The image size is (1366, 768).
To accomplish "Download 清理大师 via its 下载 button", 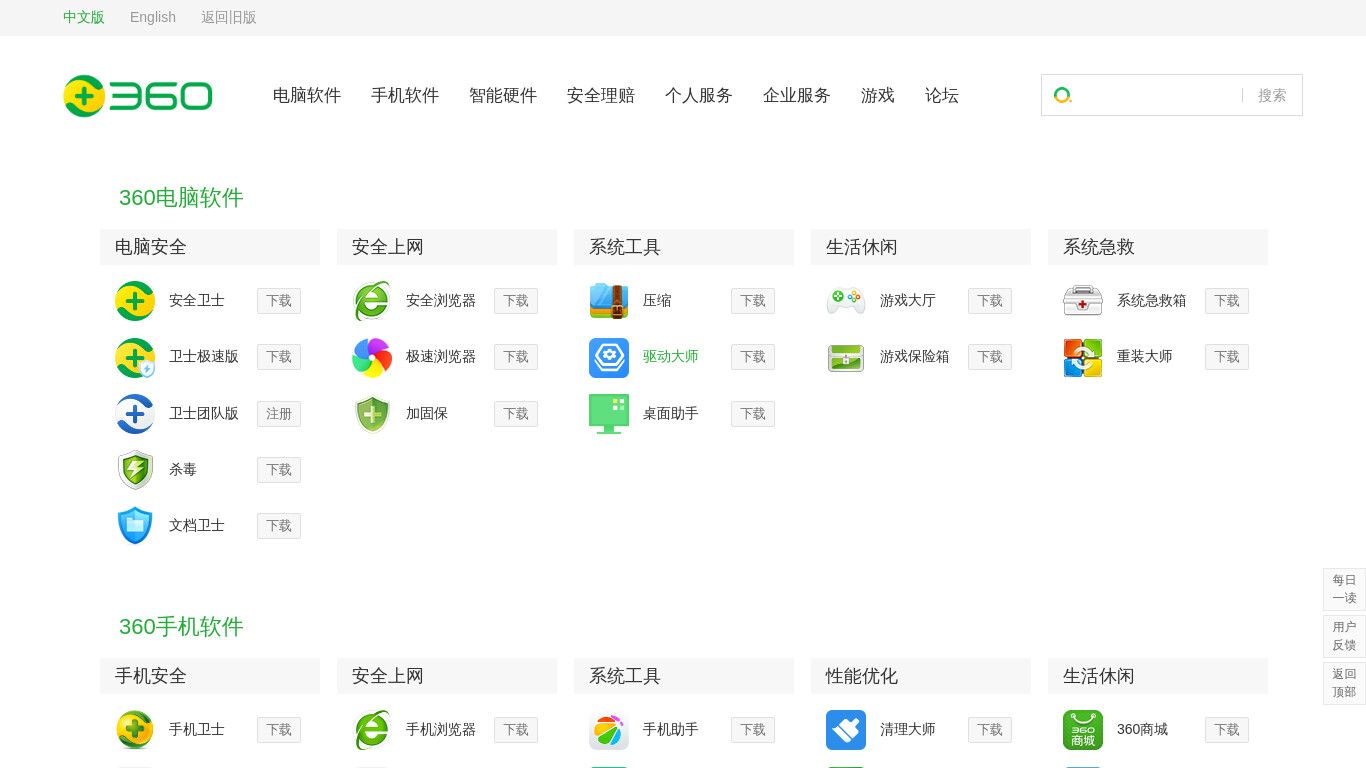I will [x=990, y=730].
